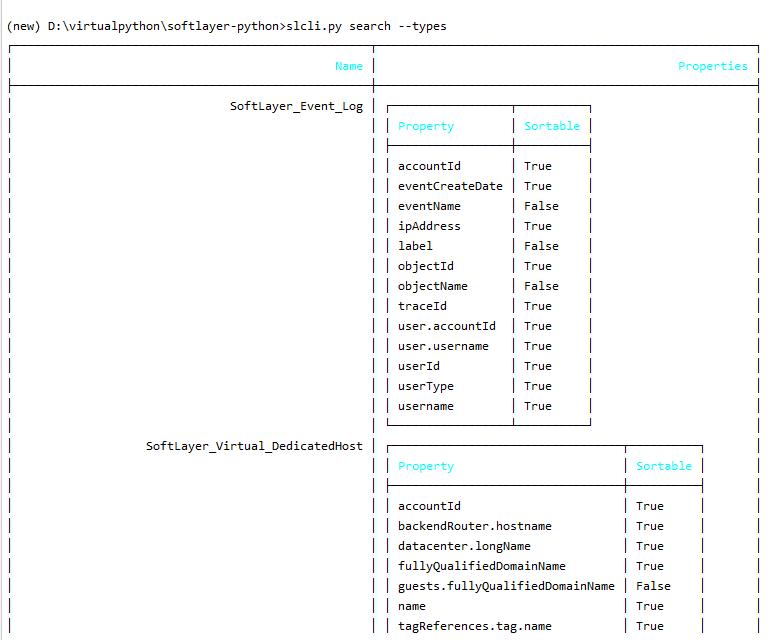772x640 pixels.
Task: Click the DedicatedHost row 'fullyQualifiedDomainName'
Action: [482, 567]
